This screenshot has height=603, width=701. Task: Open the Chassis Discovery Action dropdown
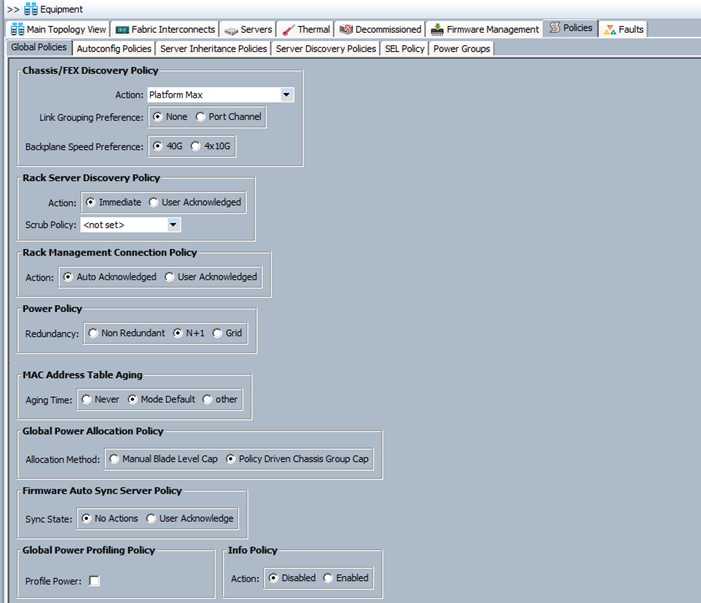[287, 95]
